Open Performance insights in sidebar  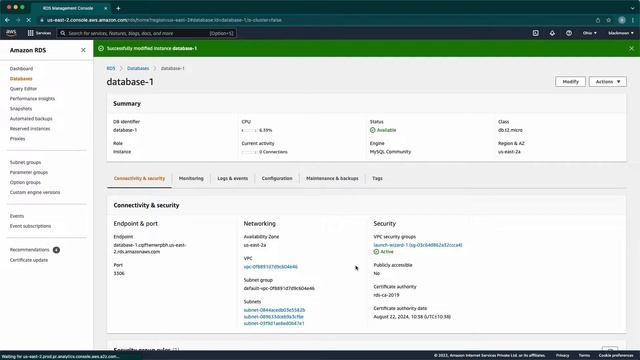[32, 99]
